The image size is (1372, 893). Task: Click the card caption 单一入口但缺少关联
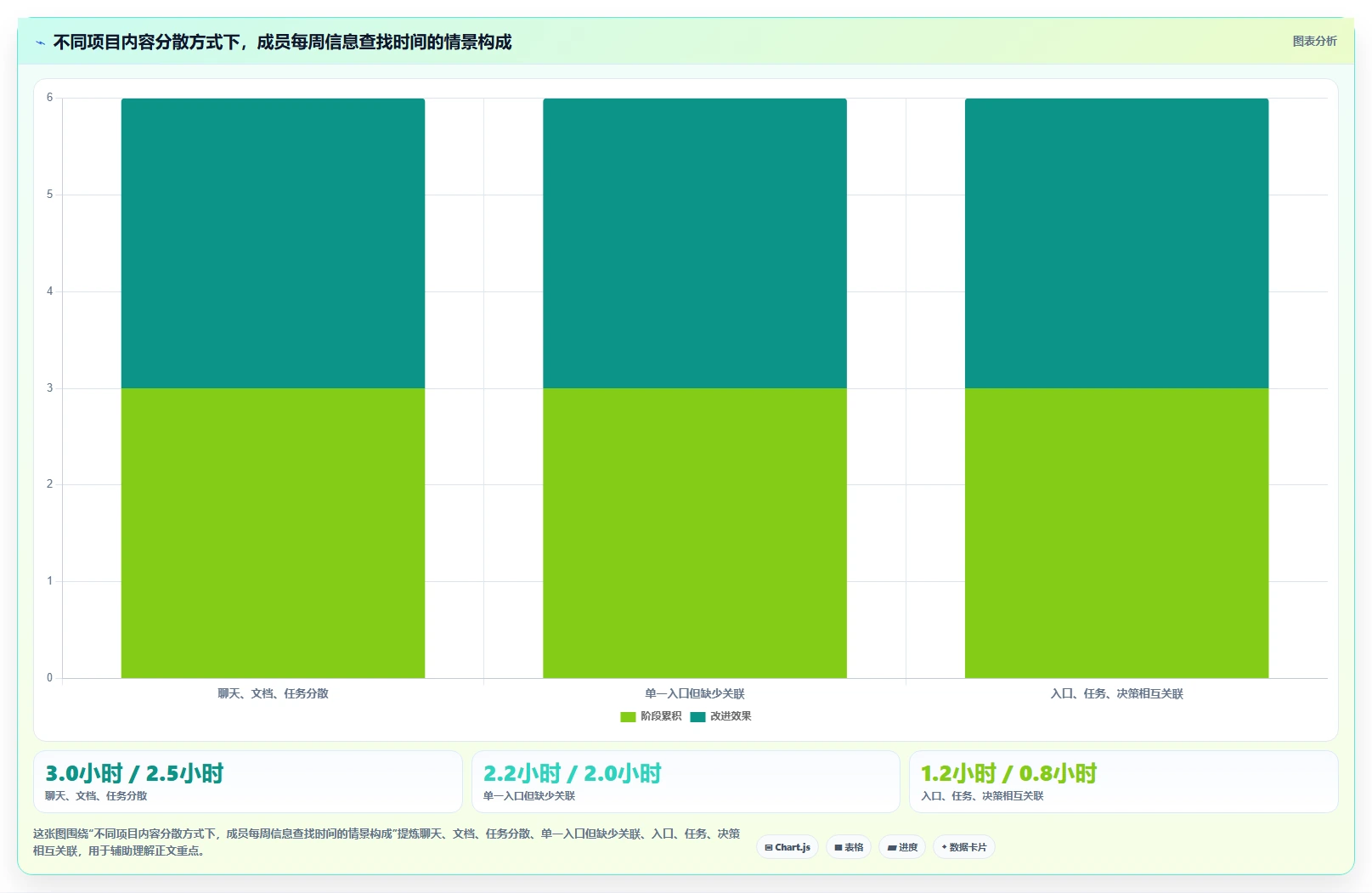(529, 796)
